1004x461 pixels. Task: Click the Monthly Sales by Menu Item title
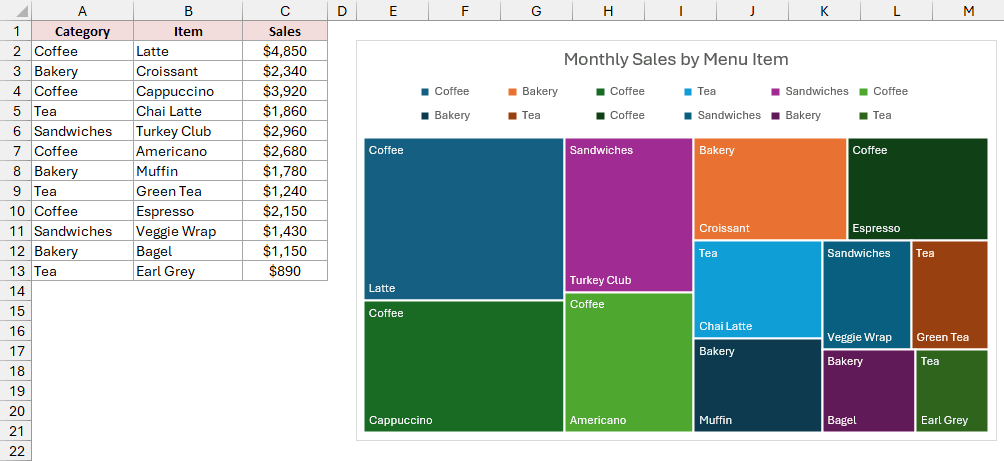coord(676,60)
